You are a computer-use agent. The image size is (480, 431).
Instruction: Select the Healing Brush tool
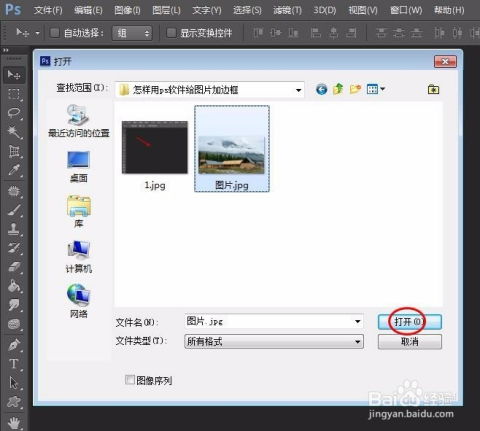pos(14,192)
